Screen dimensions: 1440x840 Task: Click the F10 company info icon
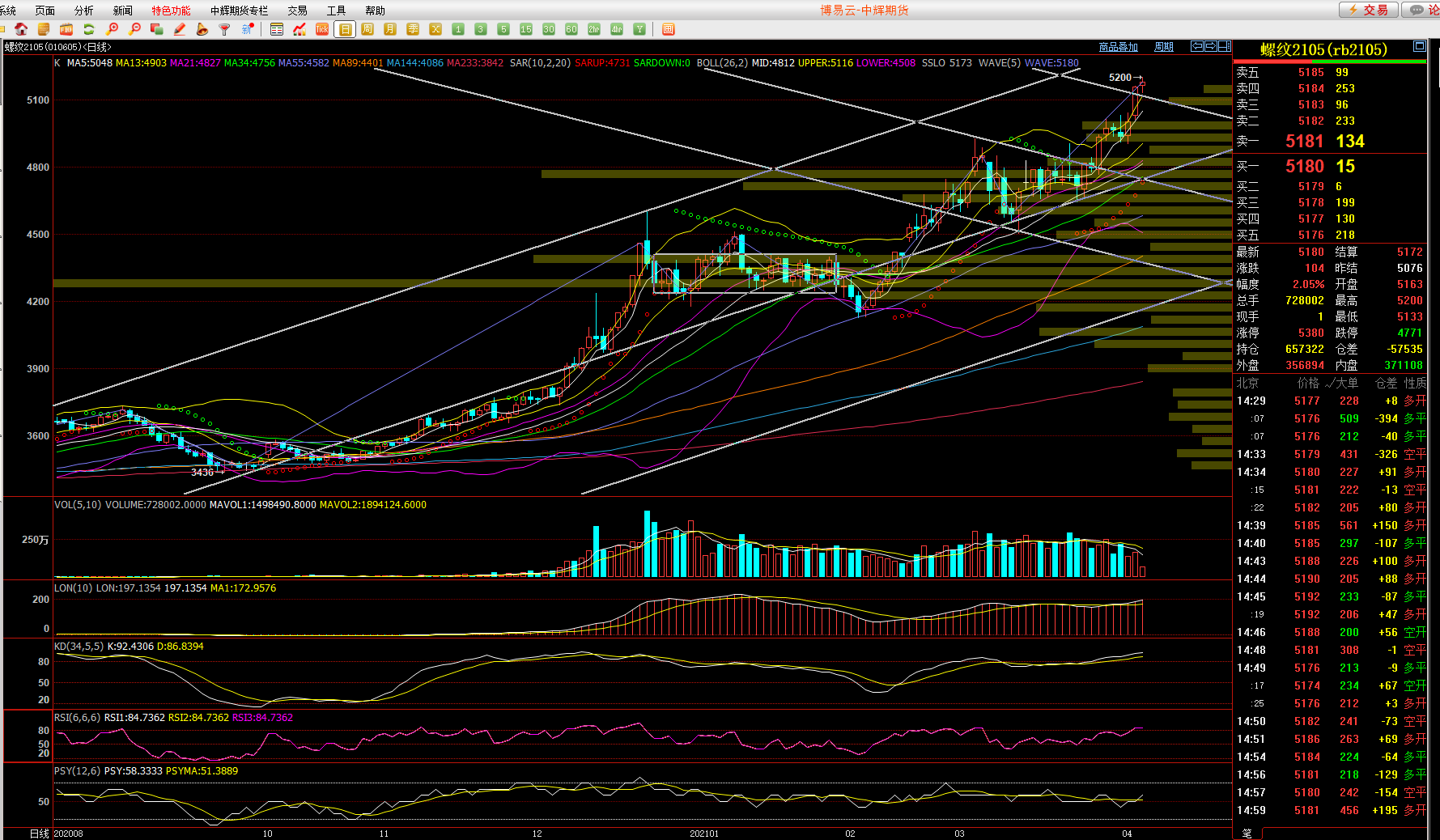point(66,29)
